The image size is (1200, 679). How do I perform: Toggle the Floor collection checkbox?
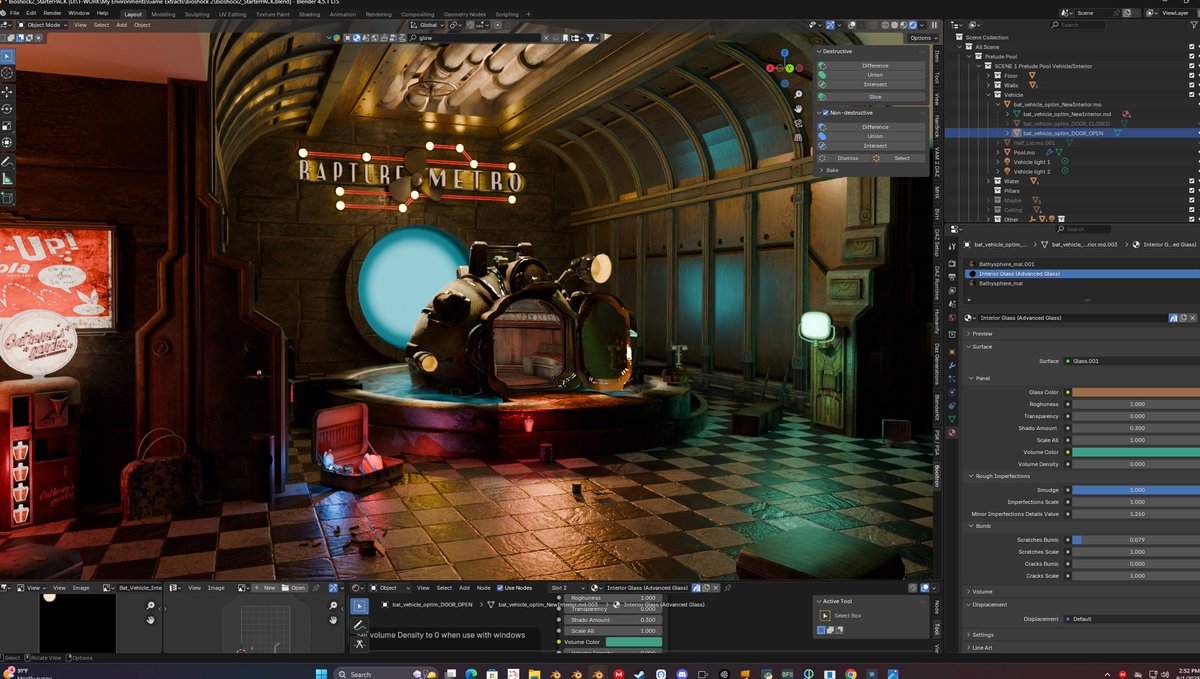(x=1191, y=74)
